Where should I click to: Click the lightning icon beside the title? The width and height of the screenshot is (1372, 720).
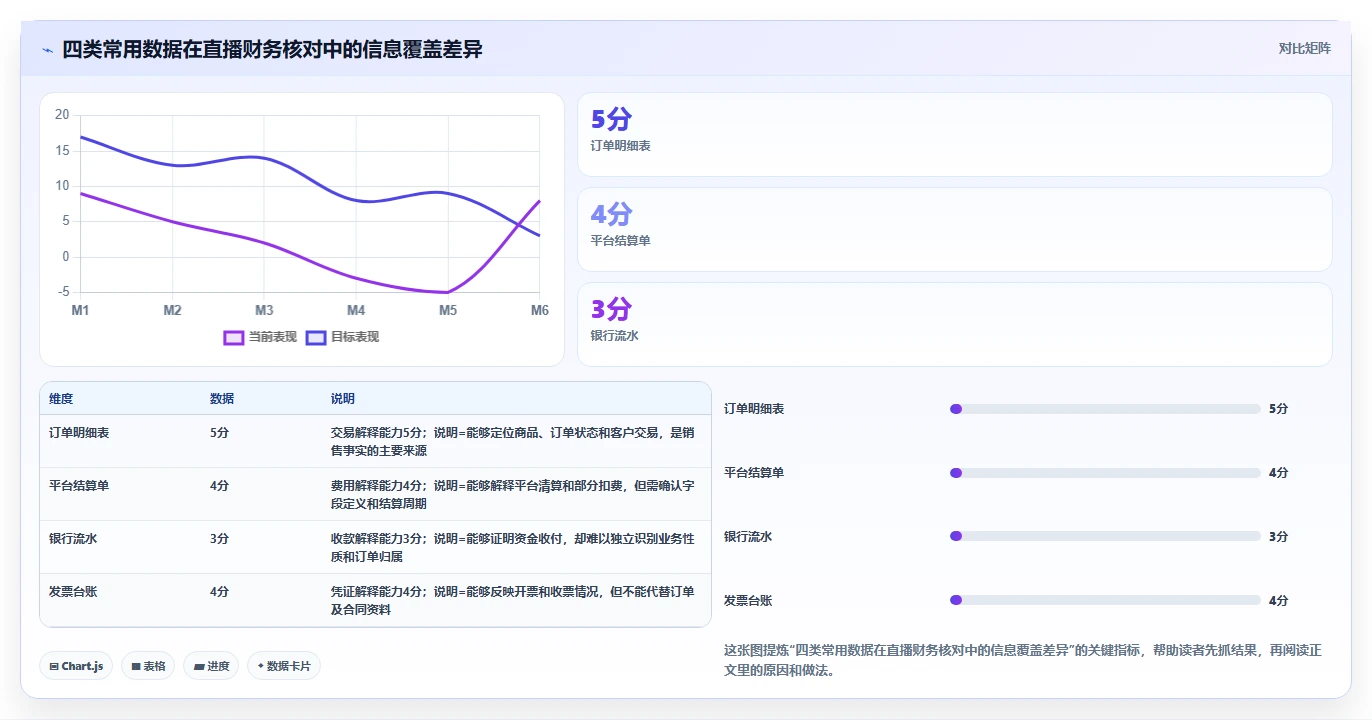pos(48,49)
